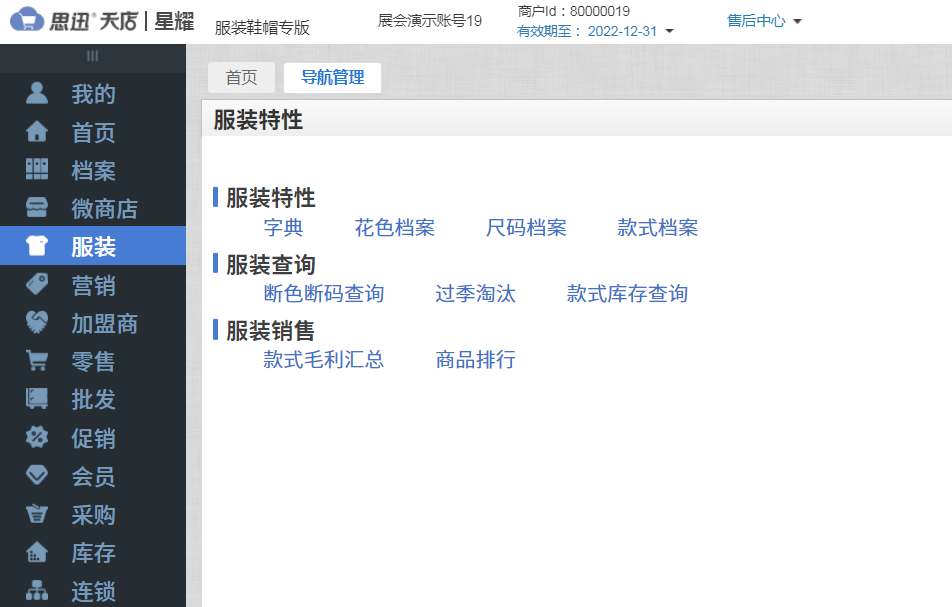
Task: Open the 尺码档案 link
Action: tap(526, 227)
